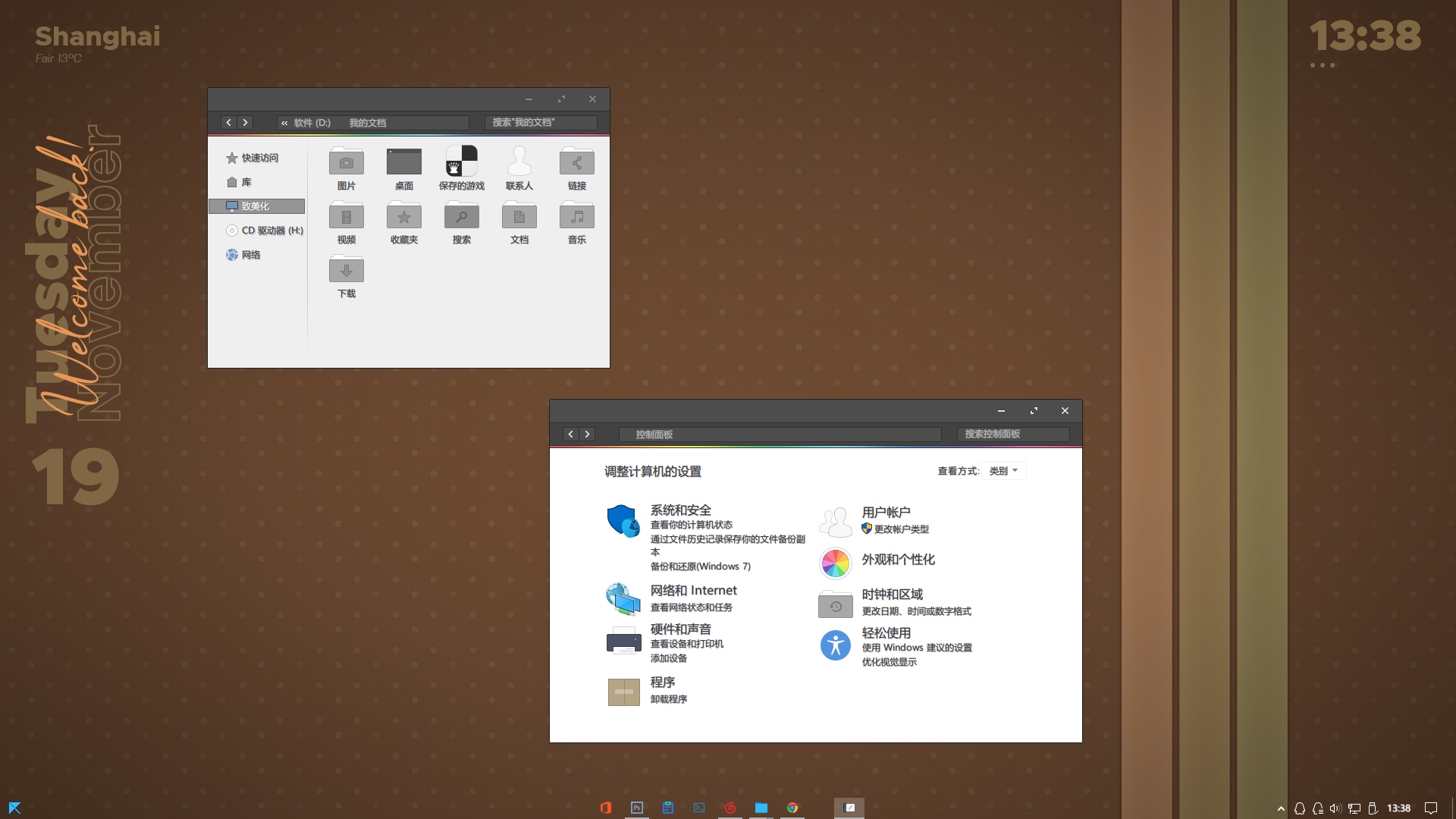Viewport: 1456px width, 819px height.
Task: Go forward in Control Panel window
Action: 588,434
